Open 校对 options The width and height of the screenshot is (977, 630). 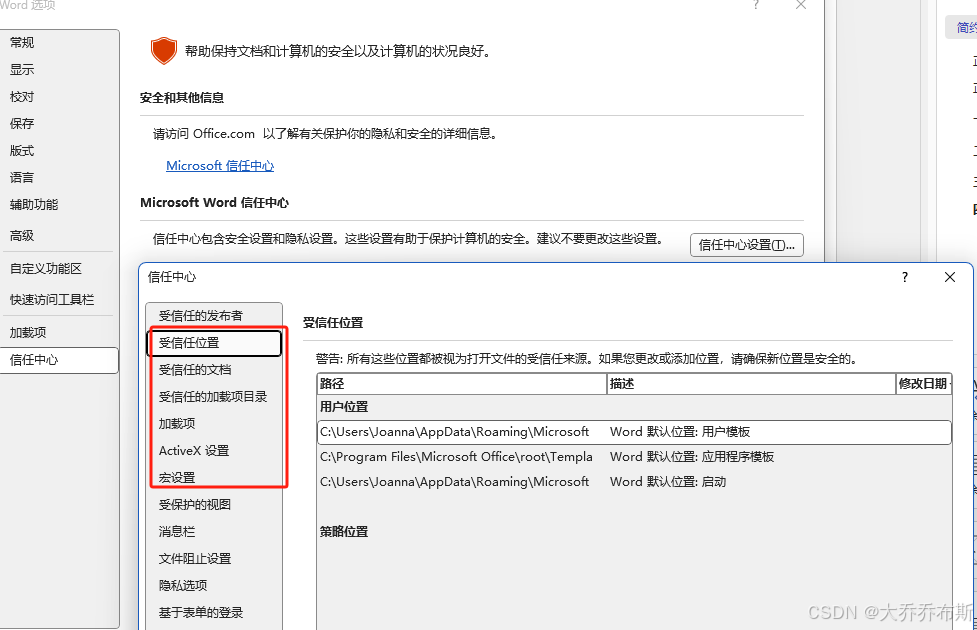click(x=21, y=96)
